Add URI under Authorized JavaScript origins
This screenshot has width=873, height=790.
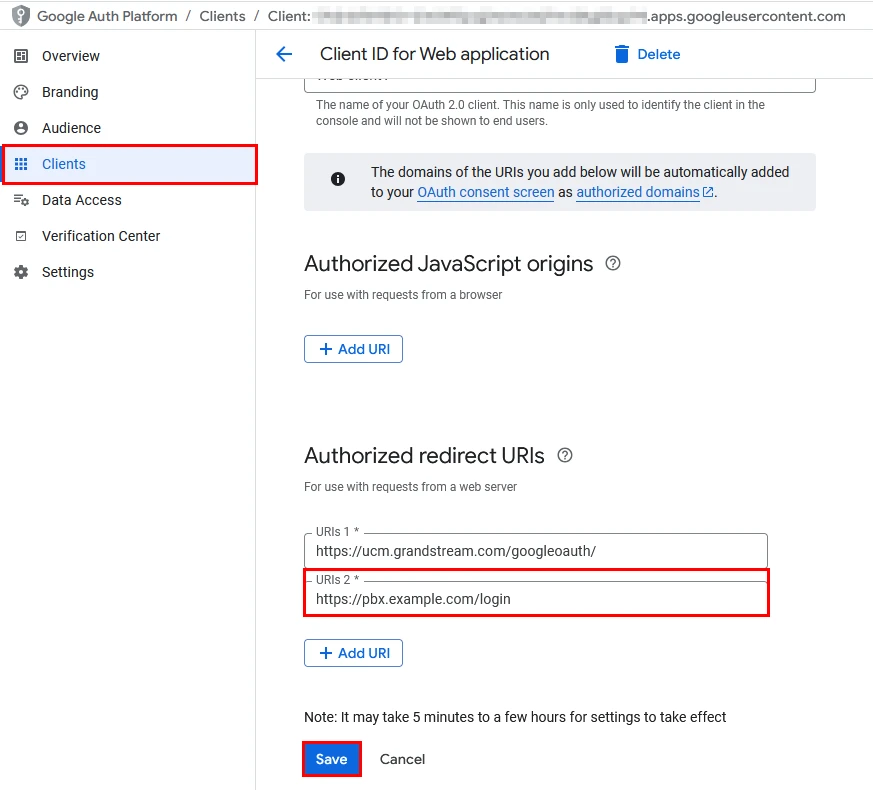point(353,349)
